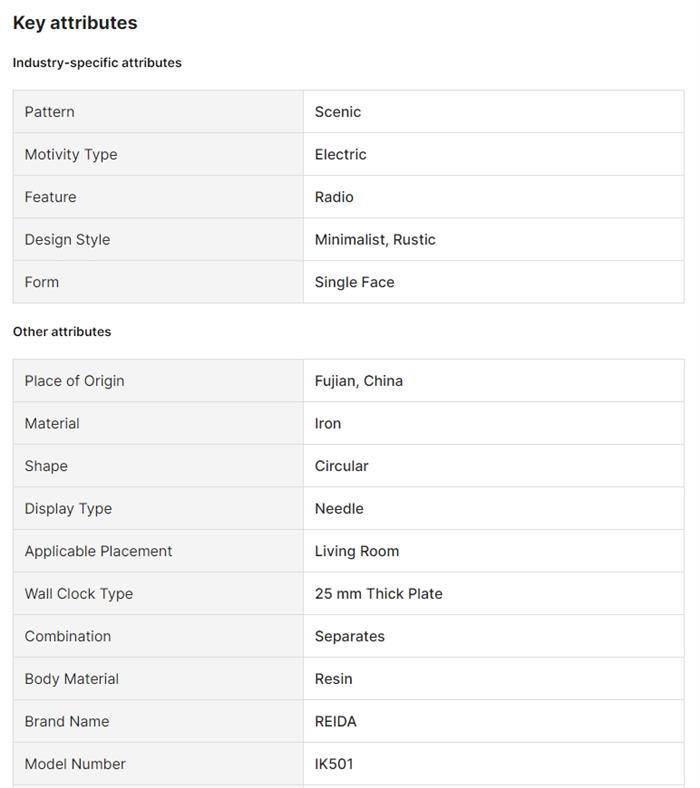Select the Combination value Separates
Viewport: 700px width, 788px height.
(x=350, y=636)
